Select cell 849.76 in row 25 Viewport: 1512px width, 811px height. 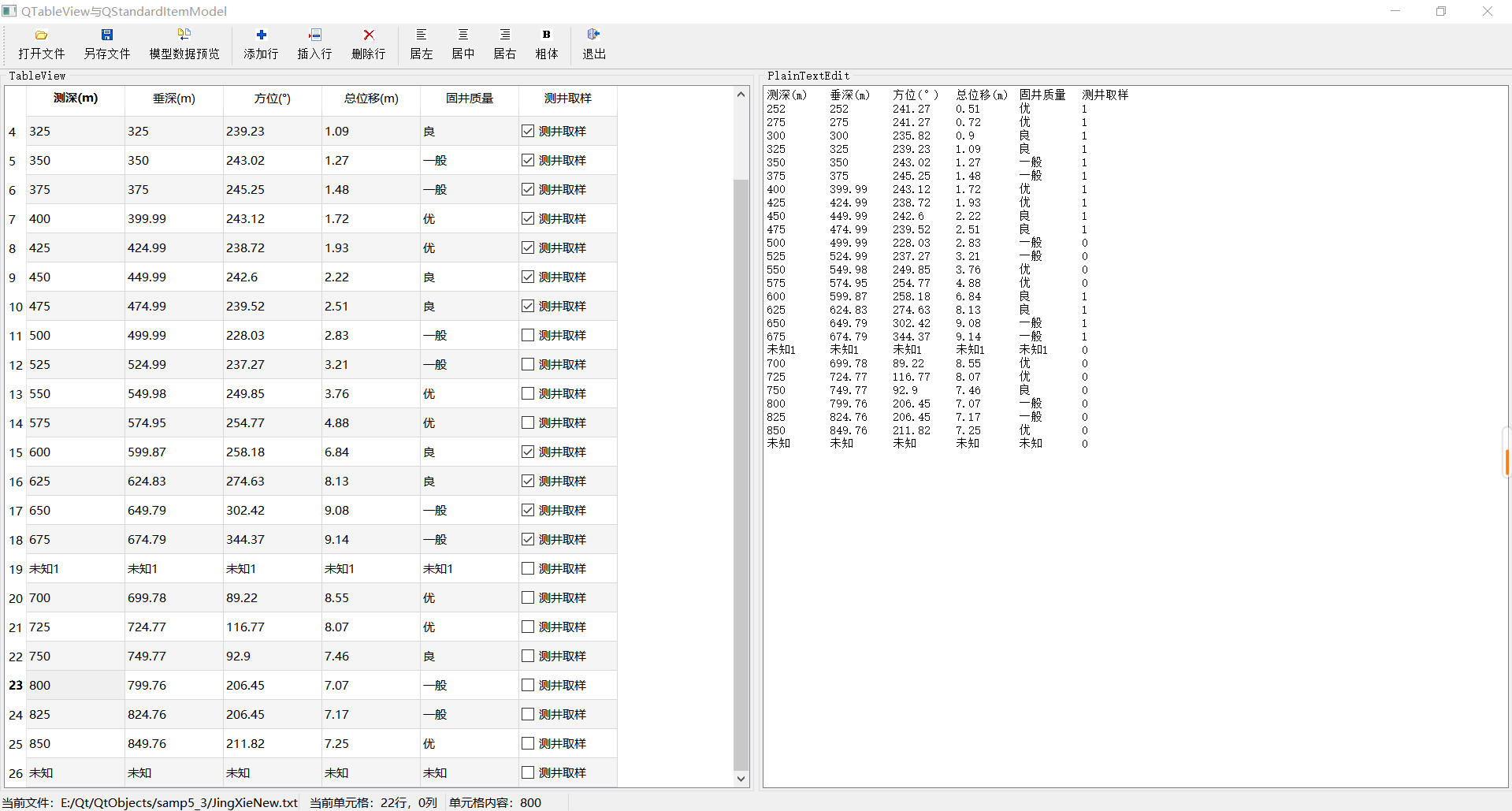174,744
